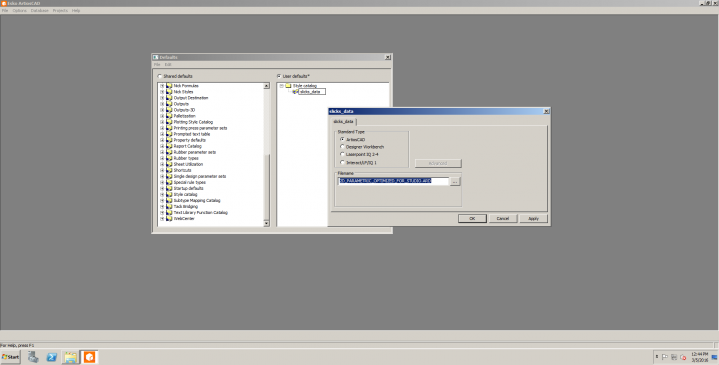The height and width of the screenshot is (365, 719).
Task: Confirm the dialog with OK
Action: click(x=472, y=219)
